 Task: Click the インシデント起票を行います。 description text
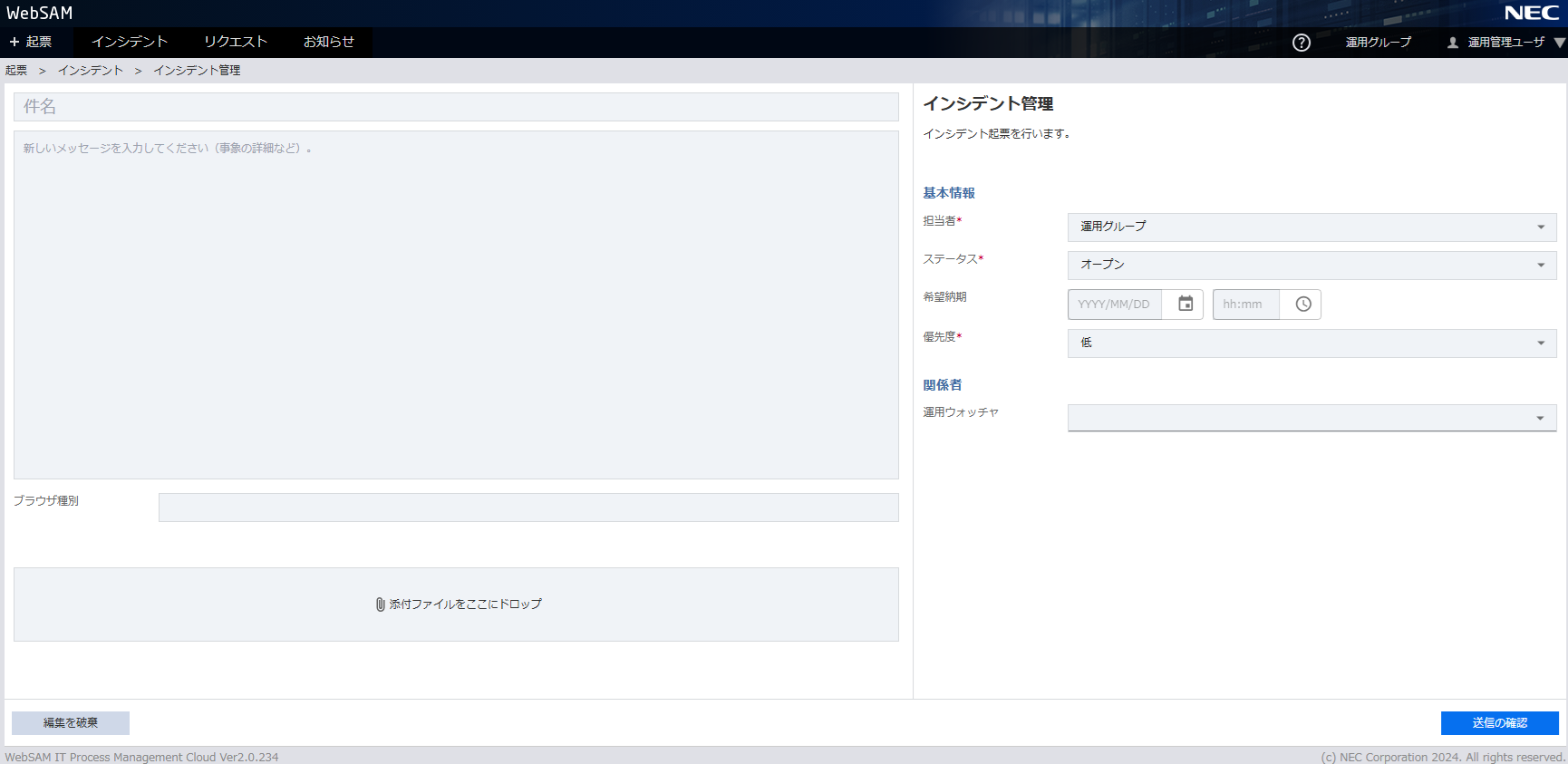[997, 134]
